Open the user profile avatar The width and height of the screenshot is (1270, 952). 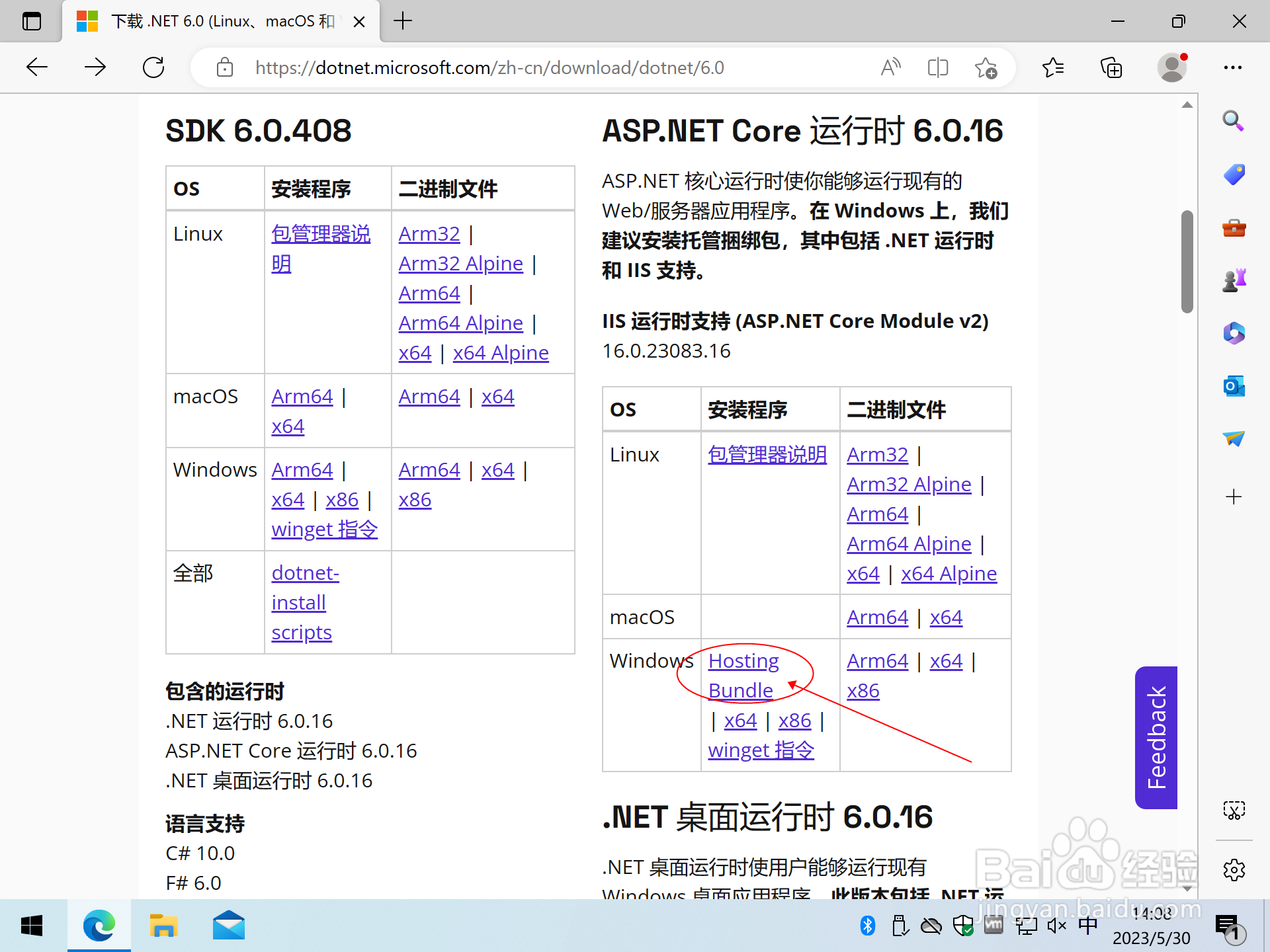point(1172,67)
